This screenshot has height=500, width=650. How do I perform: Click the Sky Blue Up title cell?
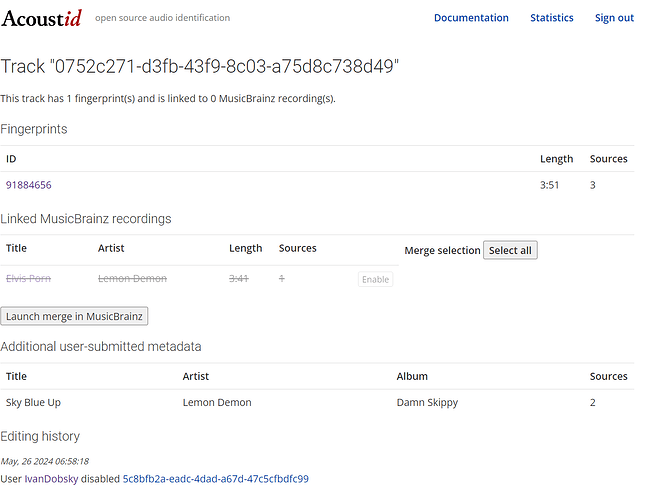(x=33, y=402)
